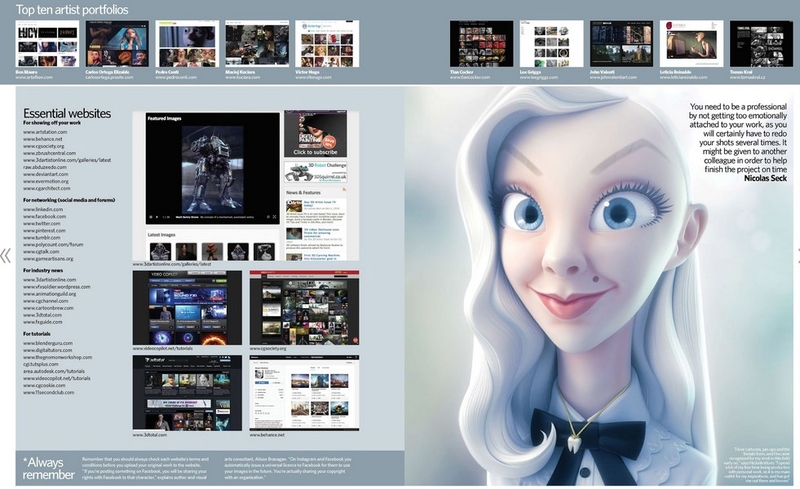Click www.vitorugo.com portfolio URL
Screen dimensions: 800x489
pos(313,77)
